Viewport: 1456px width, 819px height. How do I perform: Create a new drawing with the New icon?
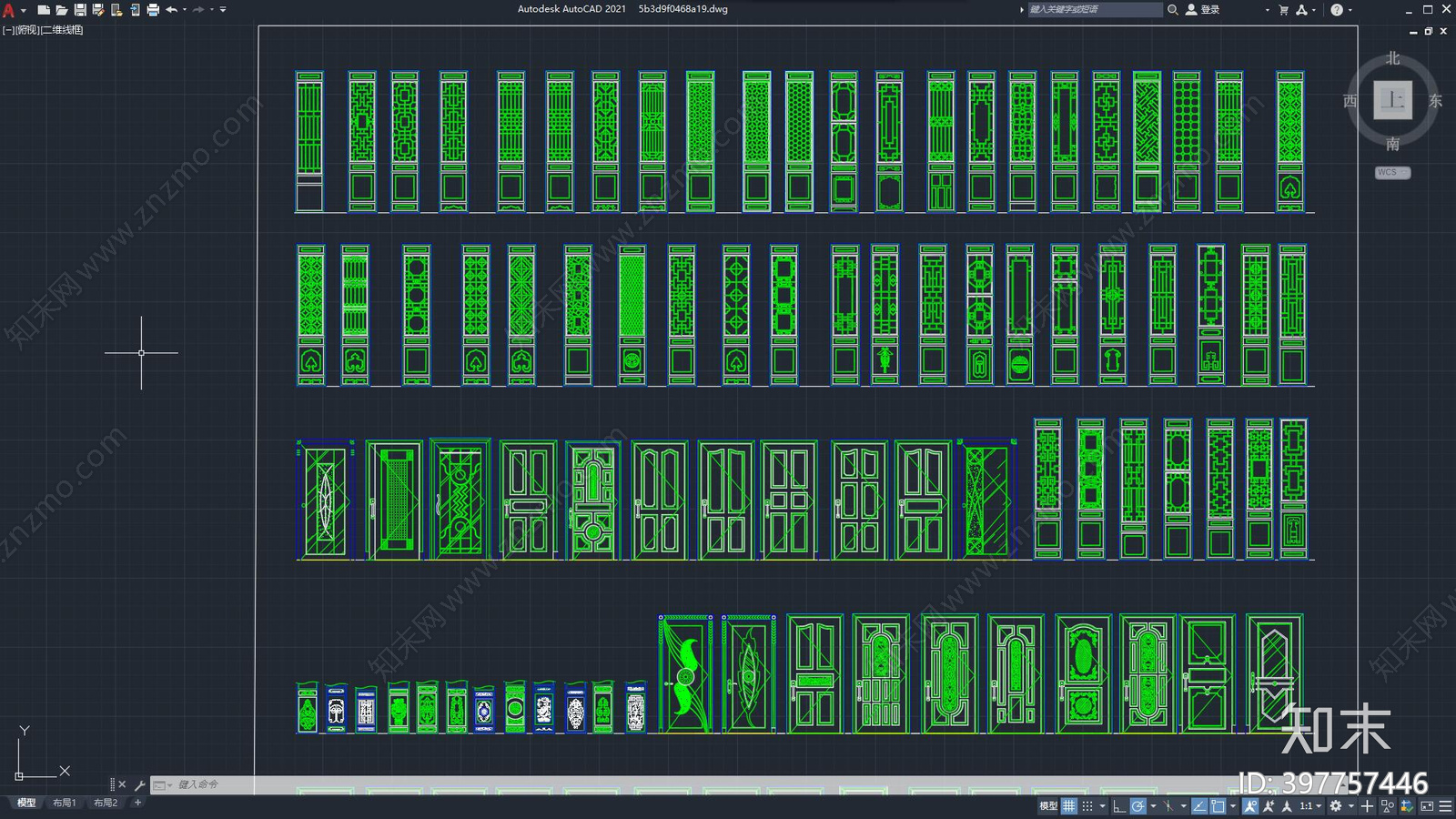43,10
